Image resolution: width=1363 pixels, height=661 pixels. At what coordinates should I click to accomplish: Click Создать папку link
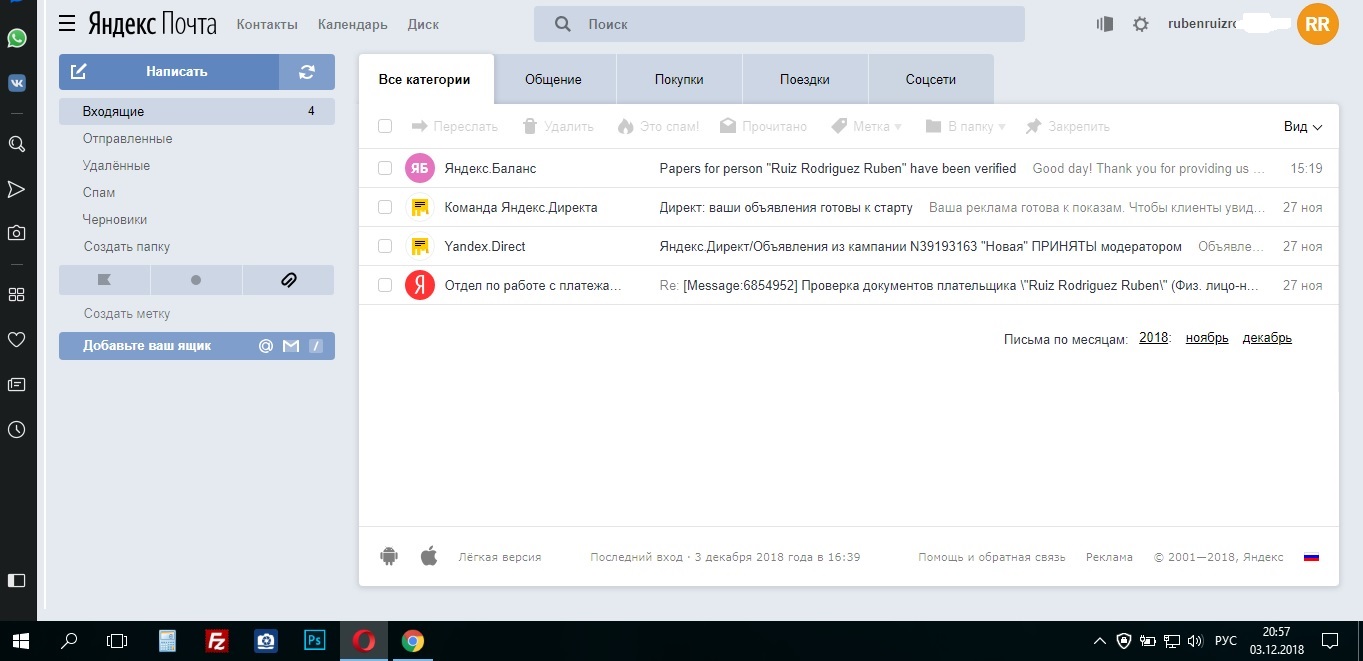(127, 247)
